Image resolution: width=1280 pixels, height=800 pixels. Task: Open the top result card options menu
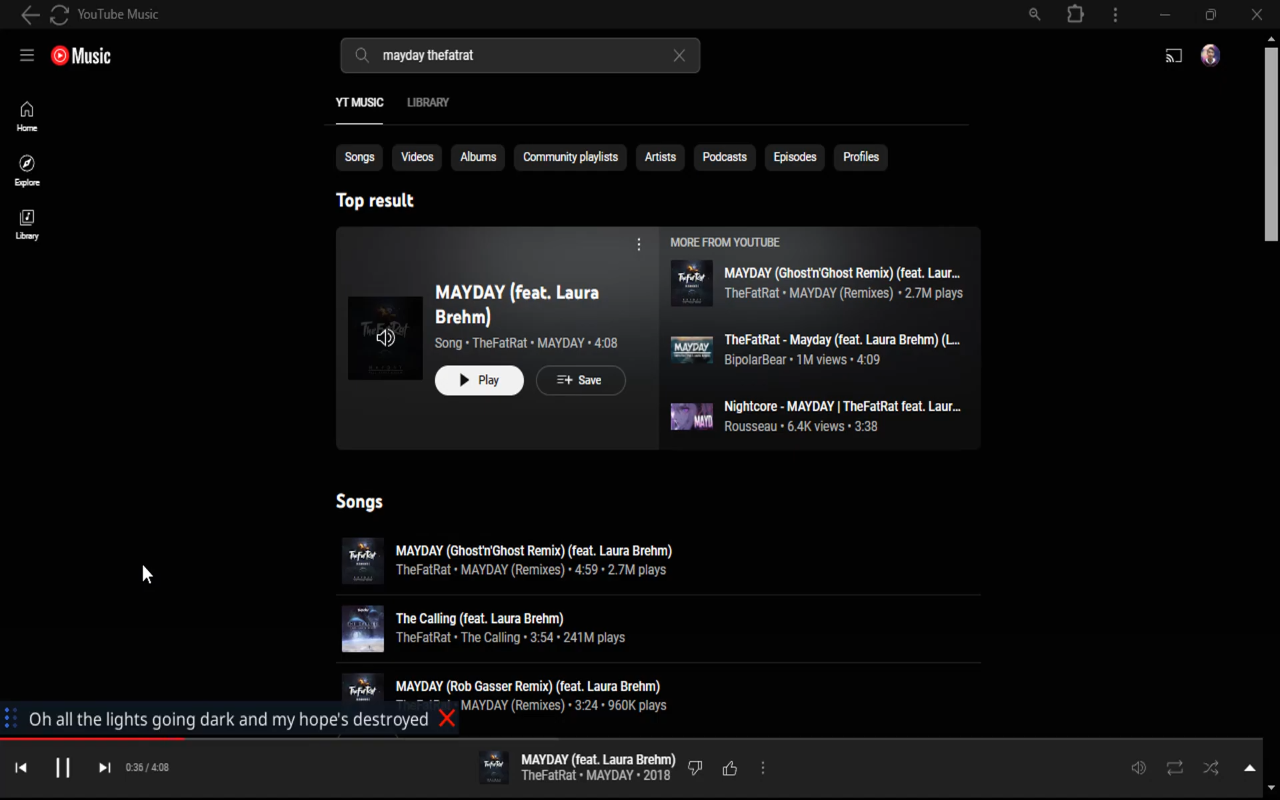[639, 244]
